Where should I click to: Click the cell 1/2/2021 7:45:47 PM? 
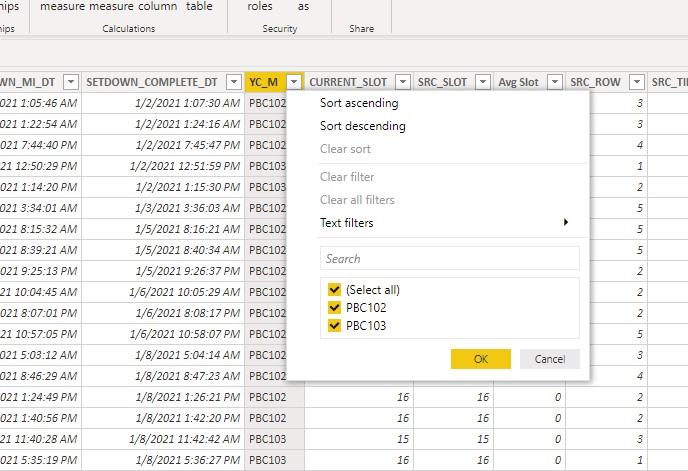[163, 145]
